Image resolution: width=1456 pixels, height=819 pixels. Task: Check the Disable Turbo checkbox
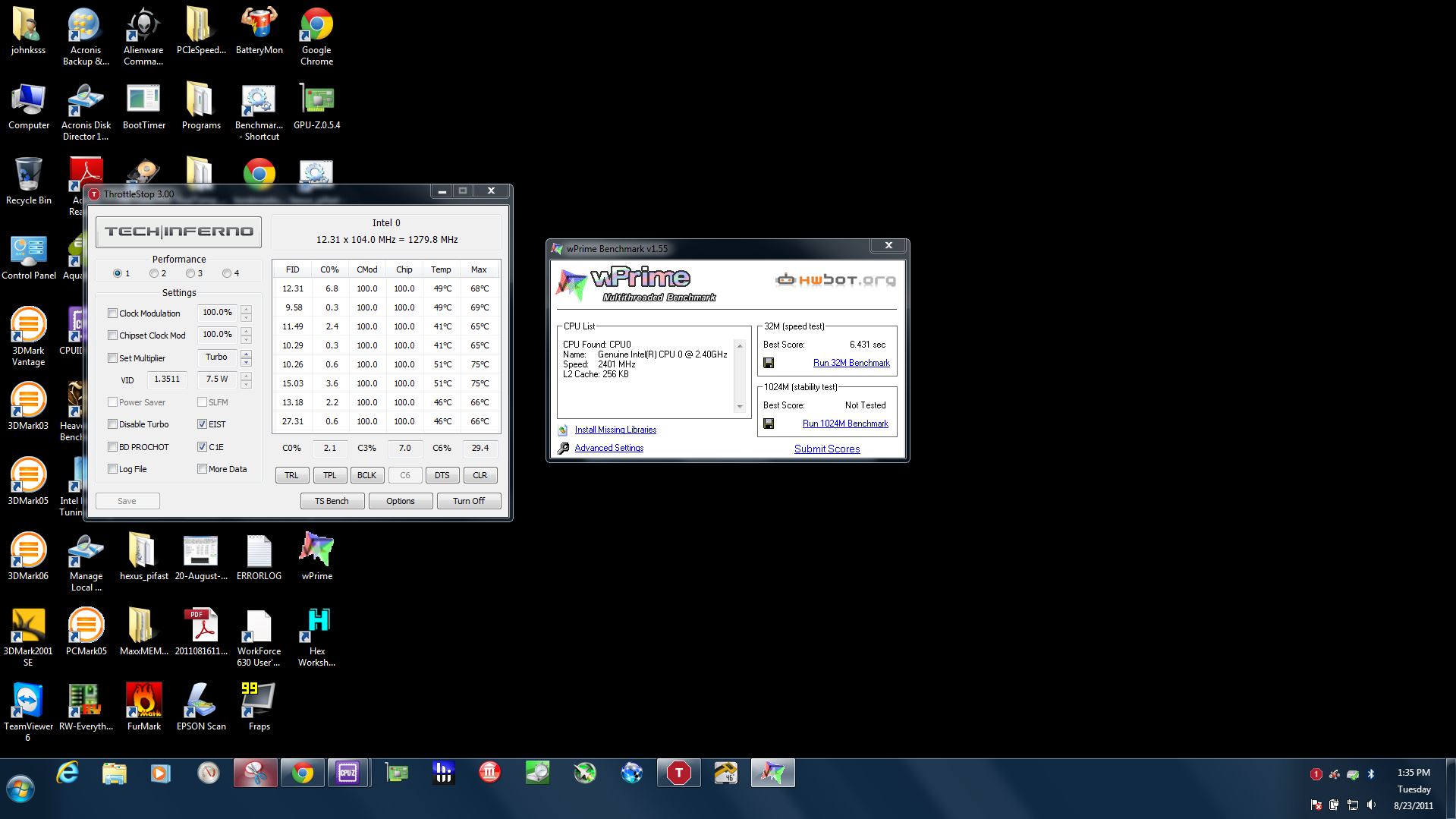pyautogui.click(x=112, y=424)
